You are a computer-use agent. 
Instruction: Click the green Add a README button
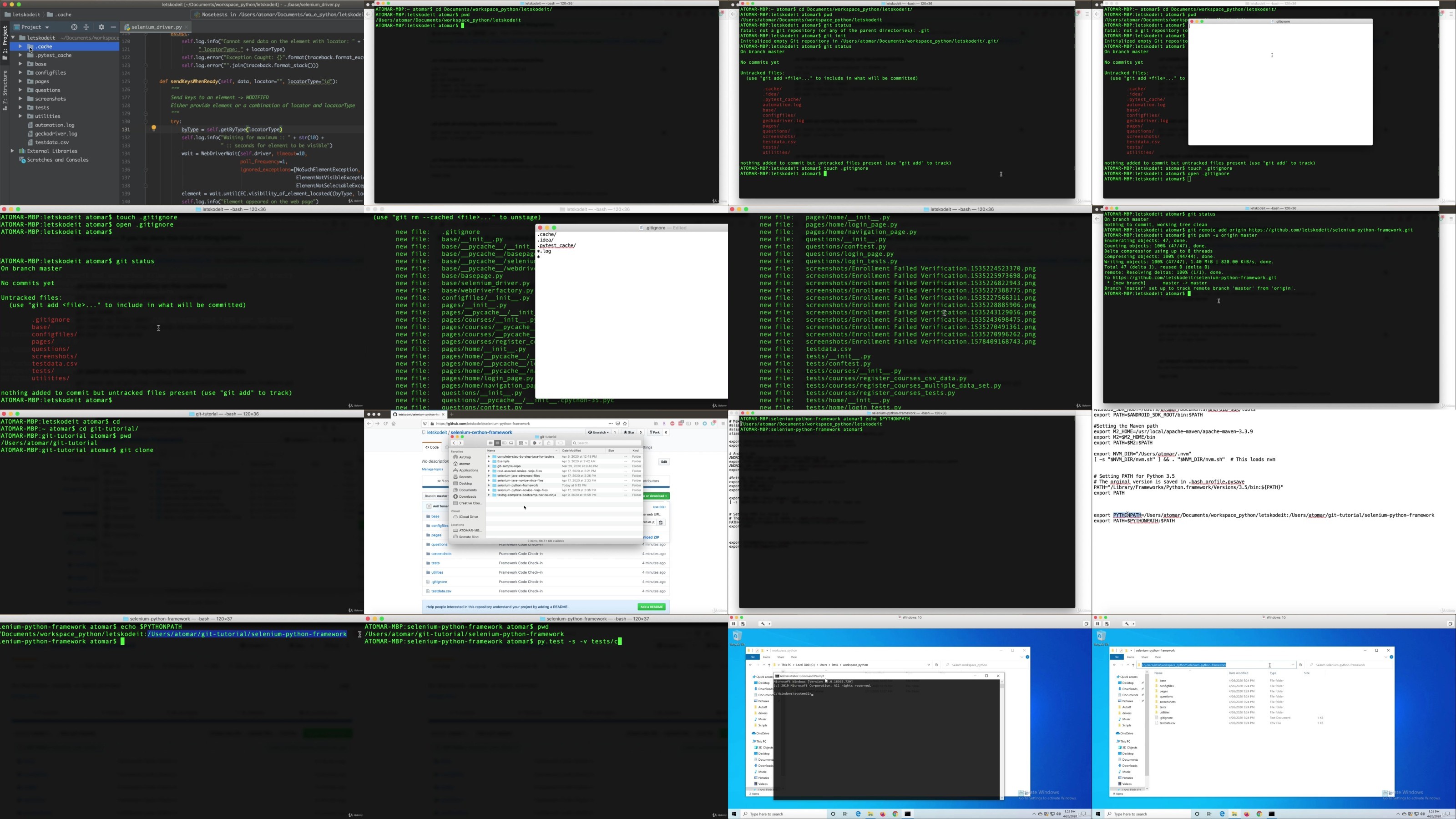click(x=652, y=607)
